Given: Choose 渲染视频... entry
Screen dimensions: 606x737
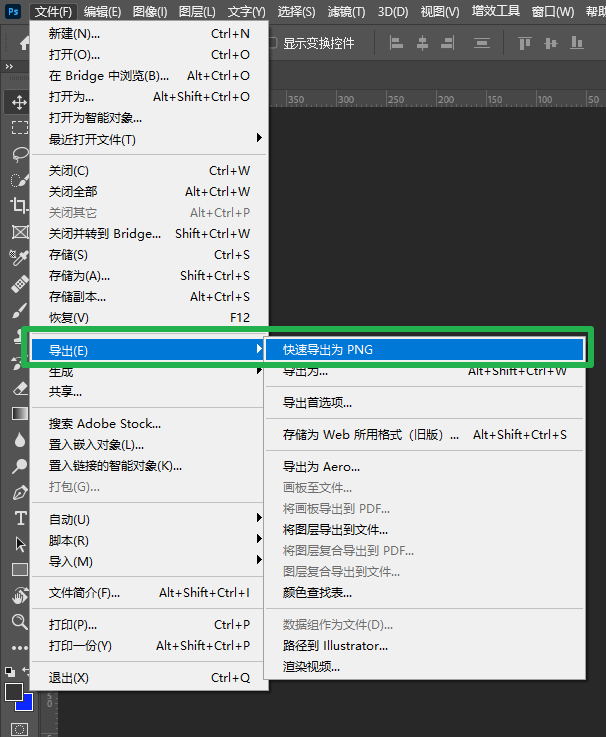Looking at the screenshot, I should (425, 666).
